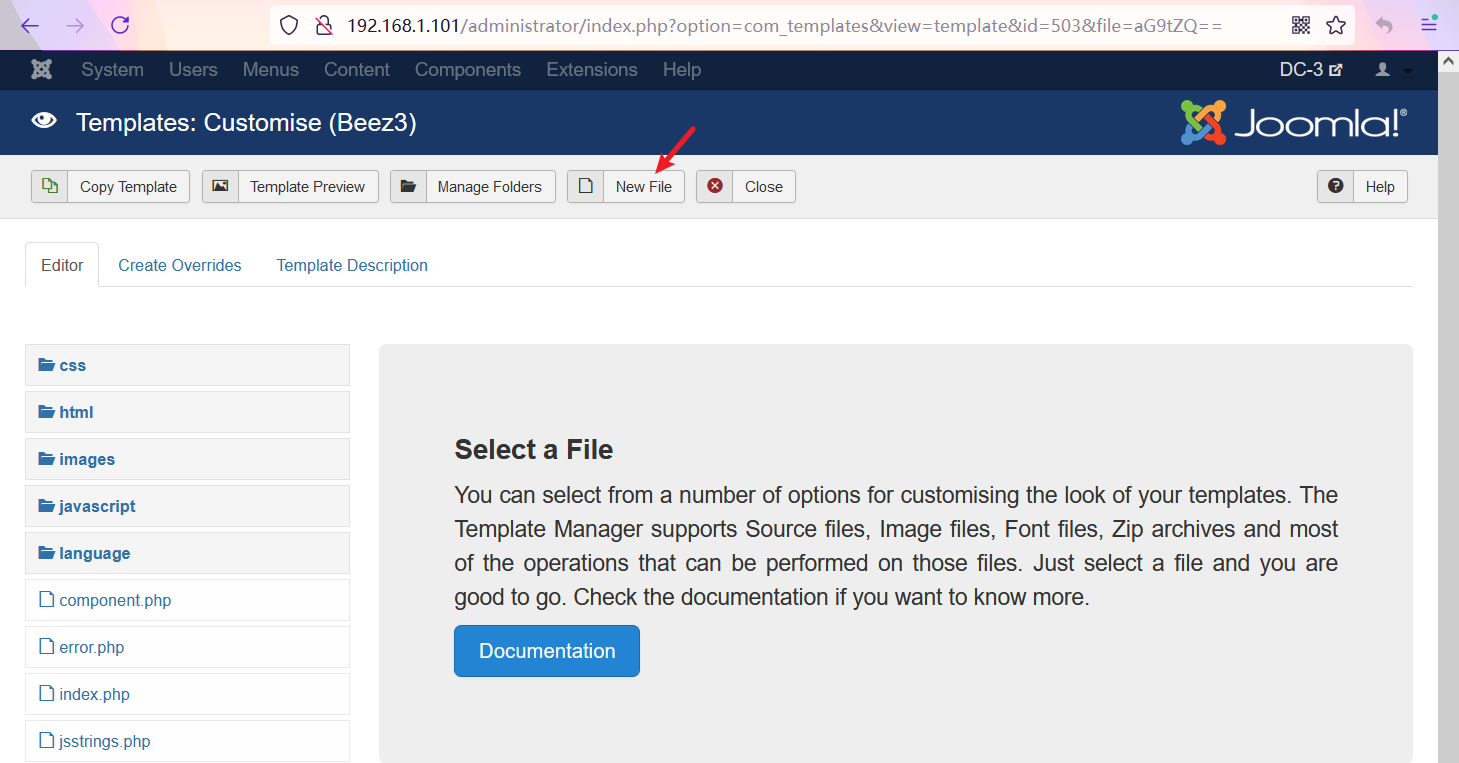1459x763 pixels.
Task: Open the Menus menu
Action: (271, 70)
